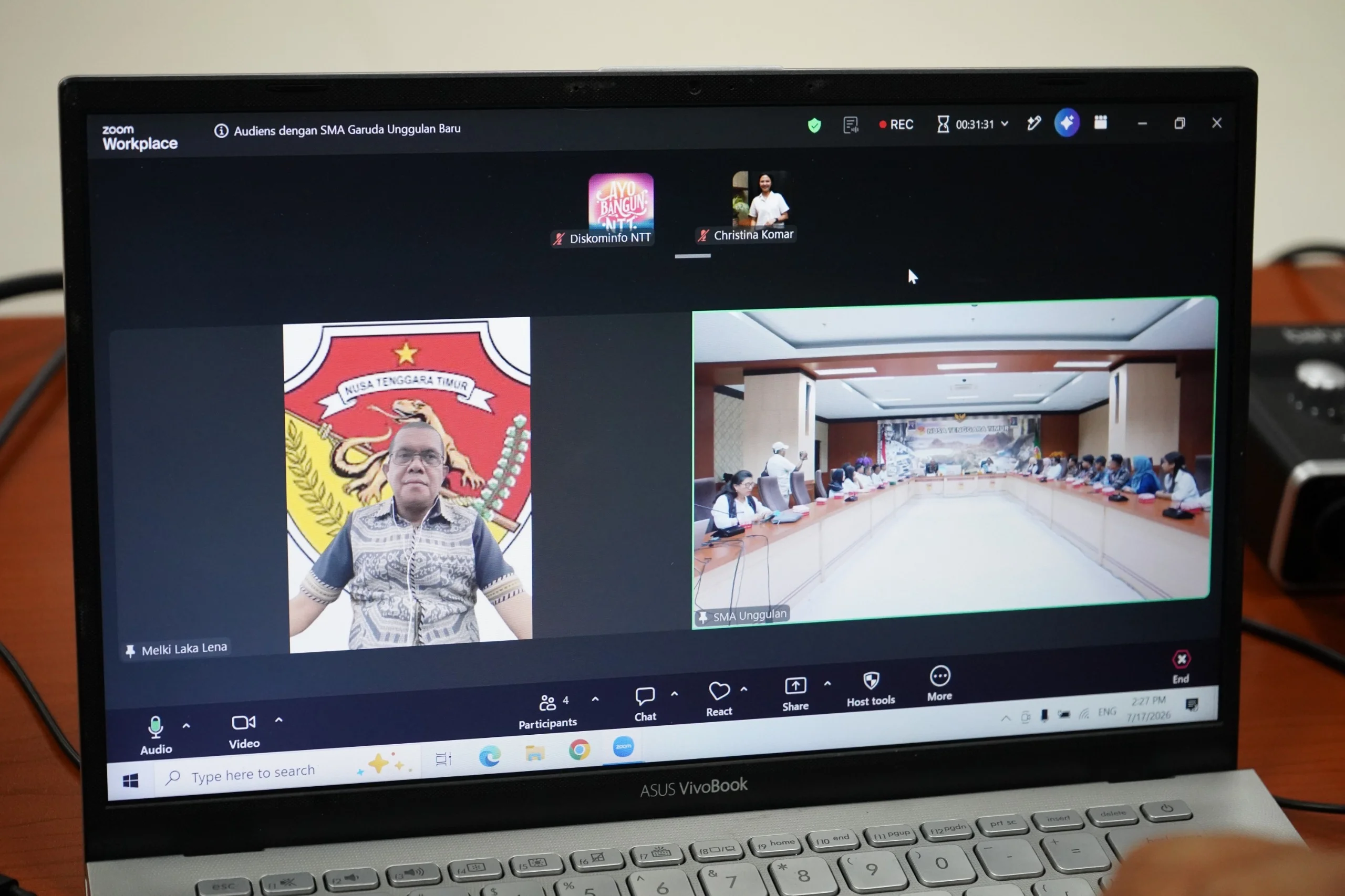Screen dimensions: 1345x896
Task: Expand the chevron beside Chat
Action: 675,694
